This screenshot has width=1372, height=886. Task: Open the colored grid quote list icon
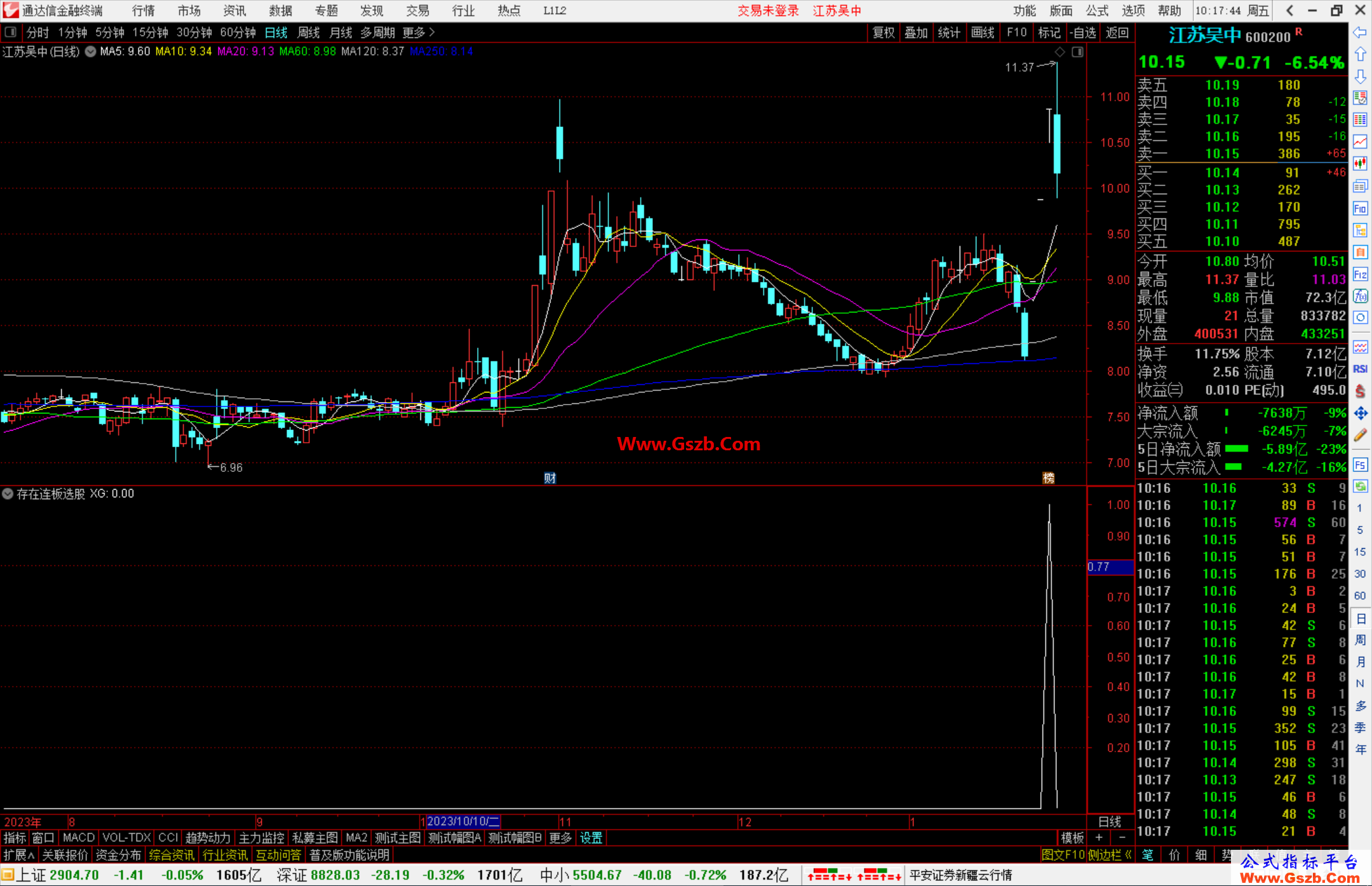point(1360,120)
